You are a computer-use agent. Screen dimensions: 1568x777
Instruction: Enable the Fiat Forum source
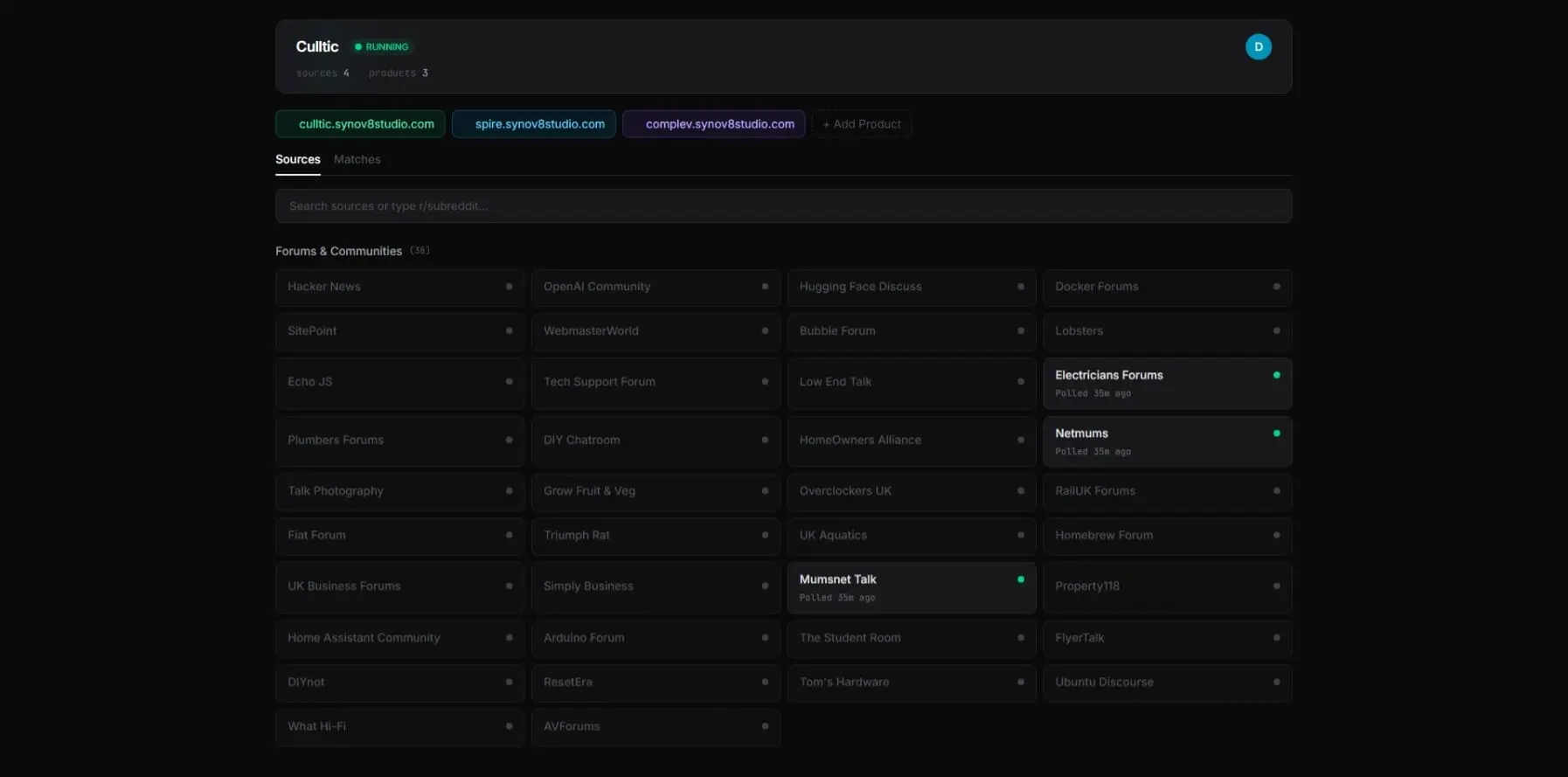point(399,536)
